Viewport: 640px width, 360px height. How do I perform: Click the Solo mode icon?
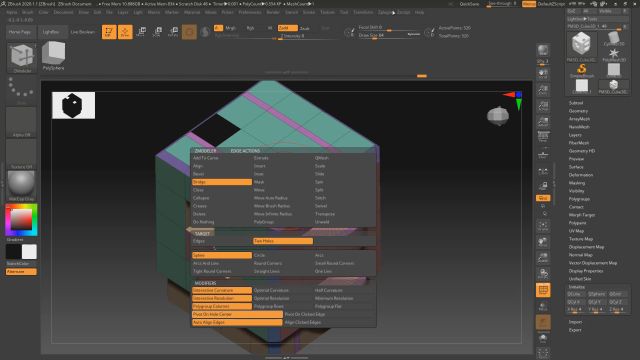pos(543,338)
